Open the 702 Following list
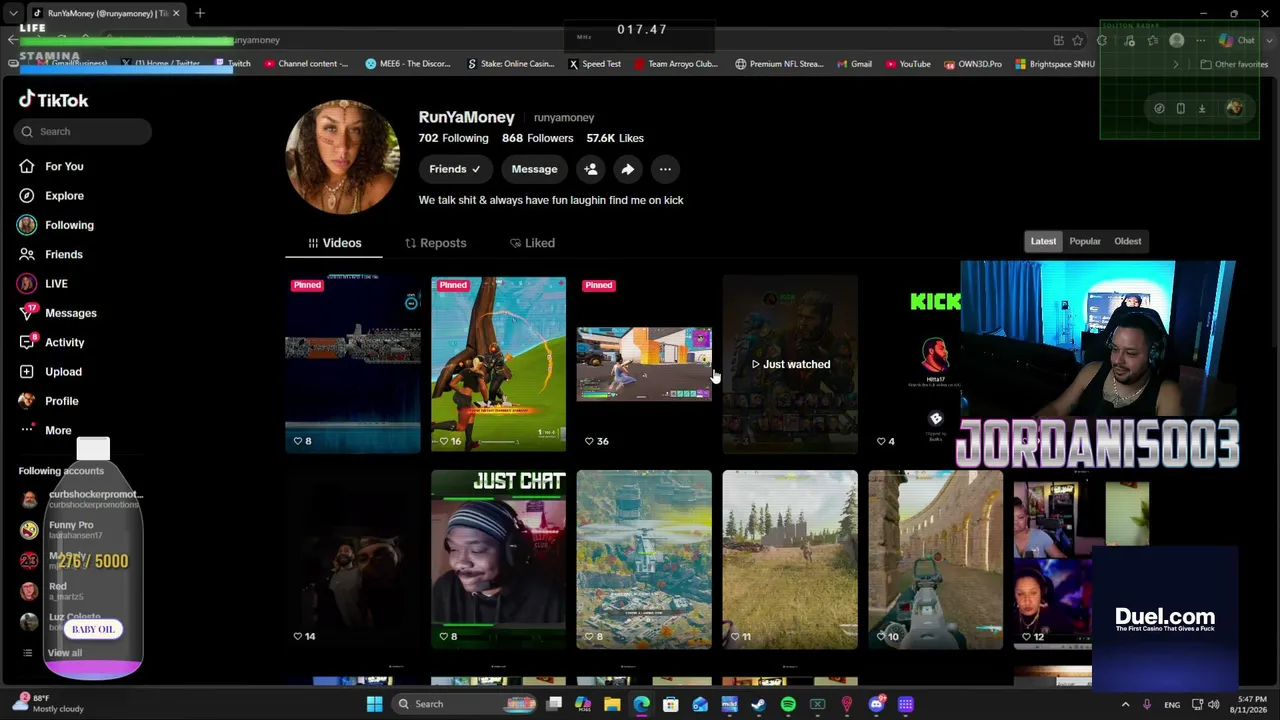This screenshot has width=1280, height=720. tap(454, 138)
